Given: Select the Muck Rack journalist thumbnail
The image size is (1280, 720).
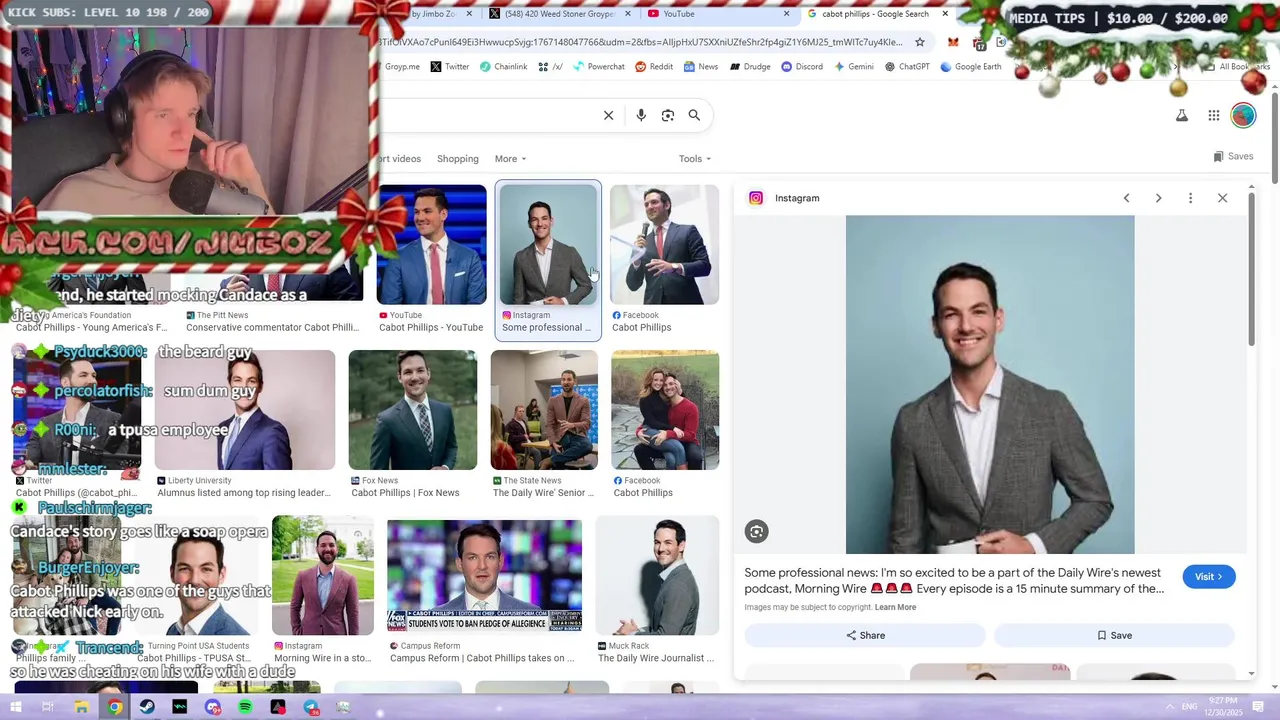Looking at the screenshot, I should (657, 575).
